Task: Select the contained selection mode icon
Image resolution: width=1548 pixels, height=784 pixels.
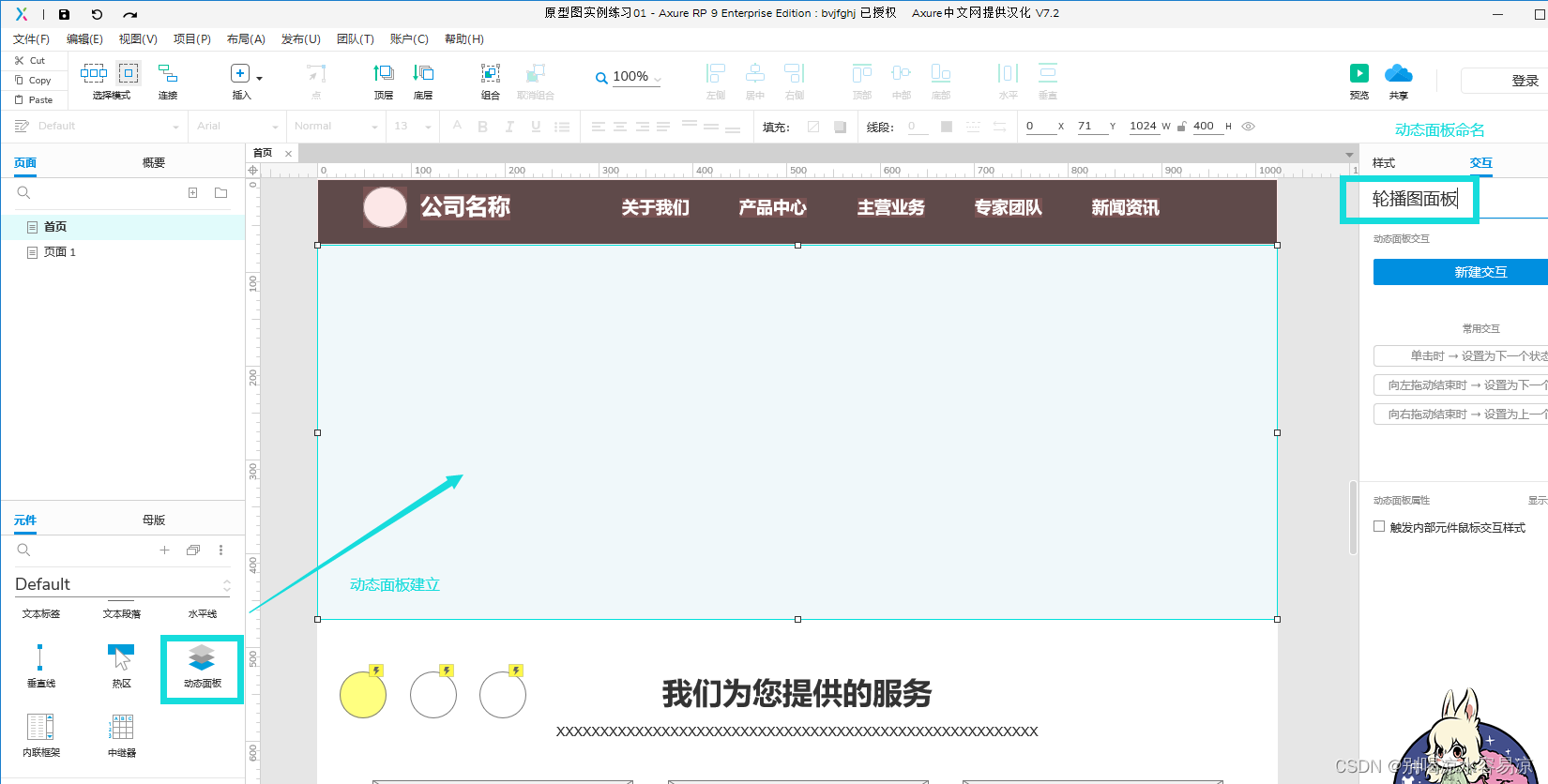Action: tap(129, 73)
